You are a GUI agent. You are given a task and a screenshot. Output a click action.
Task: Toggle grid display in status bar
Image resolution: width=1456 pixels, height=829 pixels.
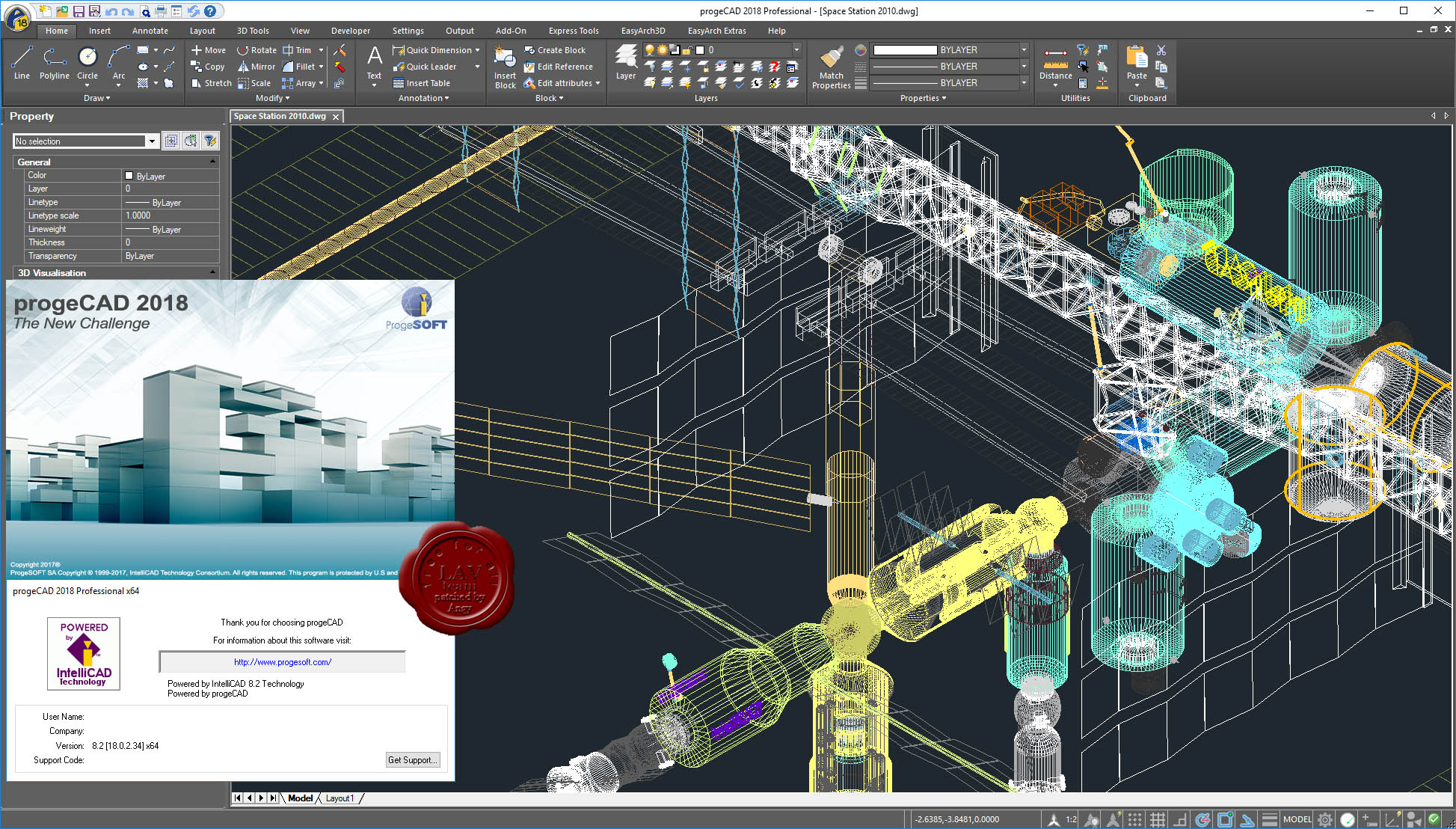1158,819
